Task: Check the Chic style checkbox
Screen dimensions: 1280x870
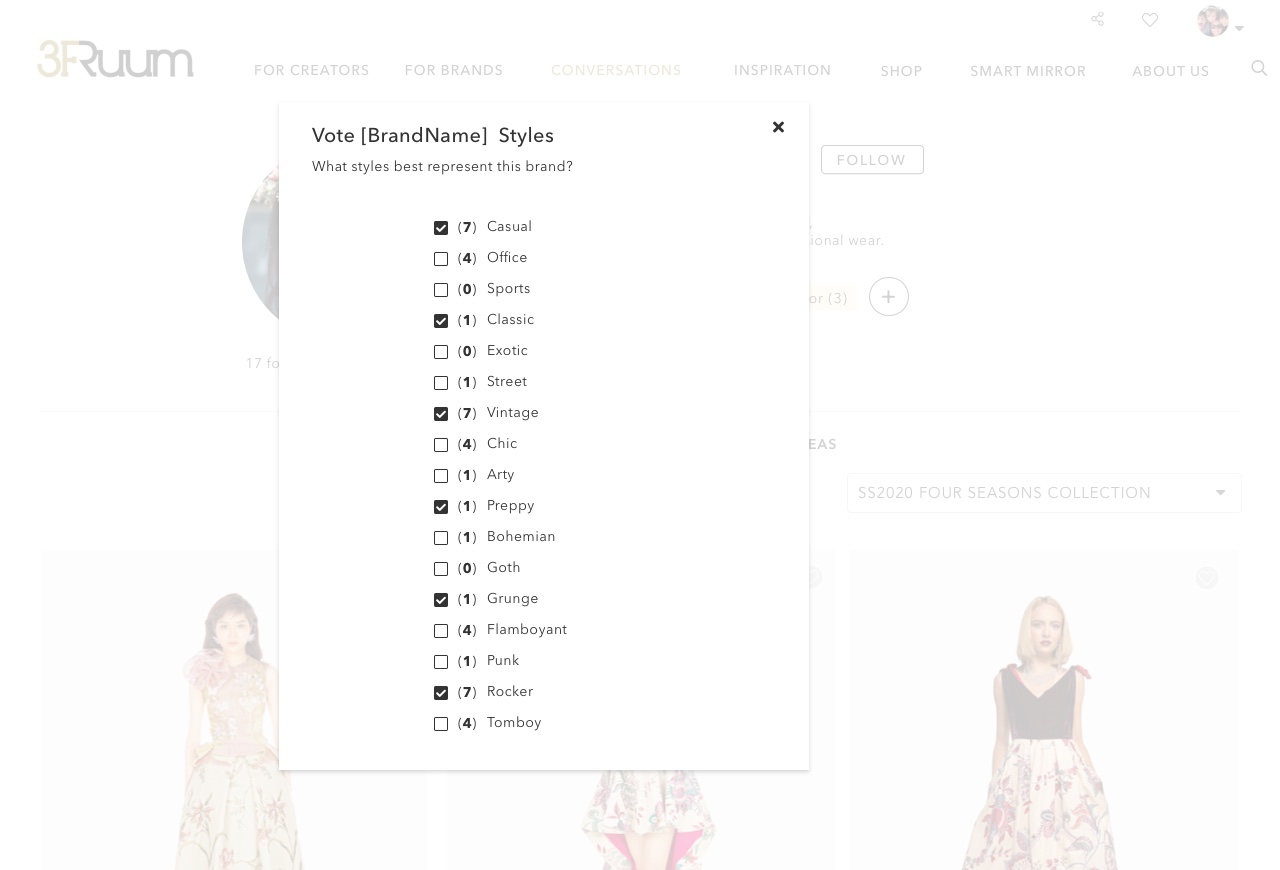Action: (441, 445)
